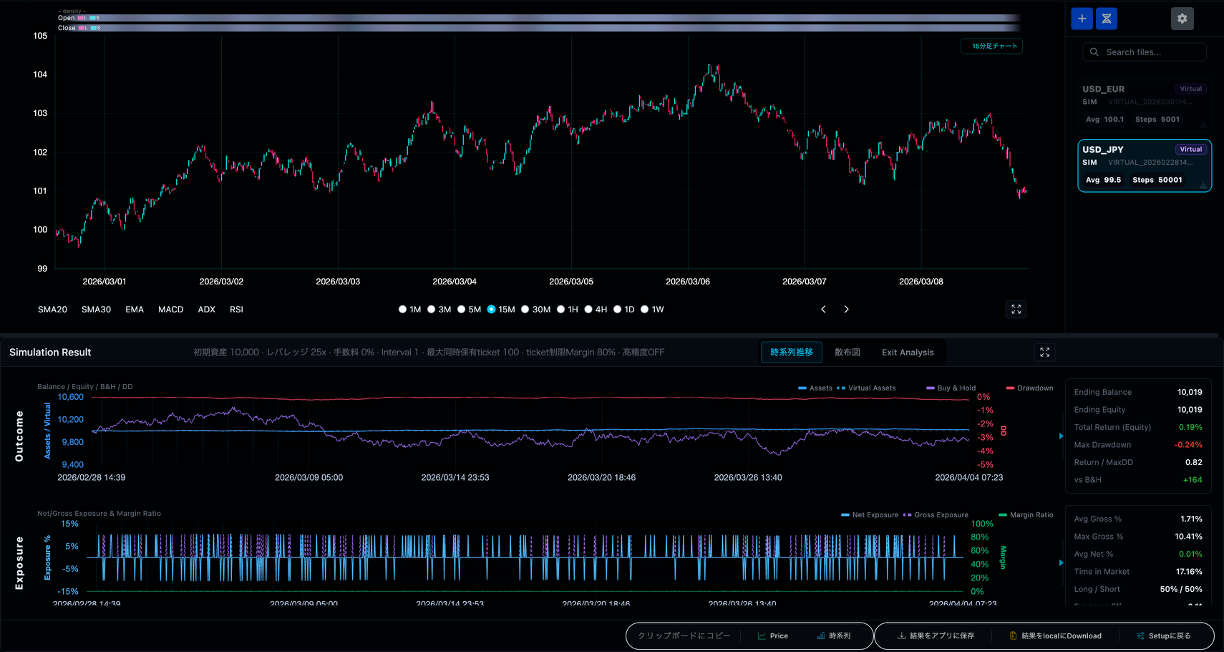
Task: Toggle the SMA20 indicator
Action: coord(52,309)
